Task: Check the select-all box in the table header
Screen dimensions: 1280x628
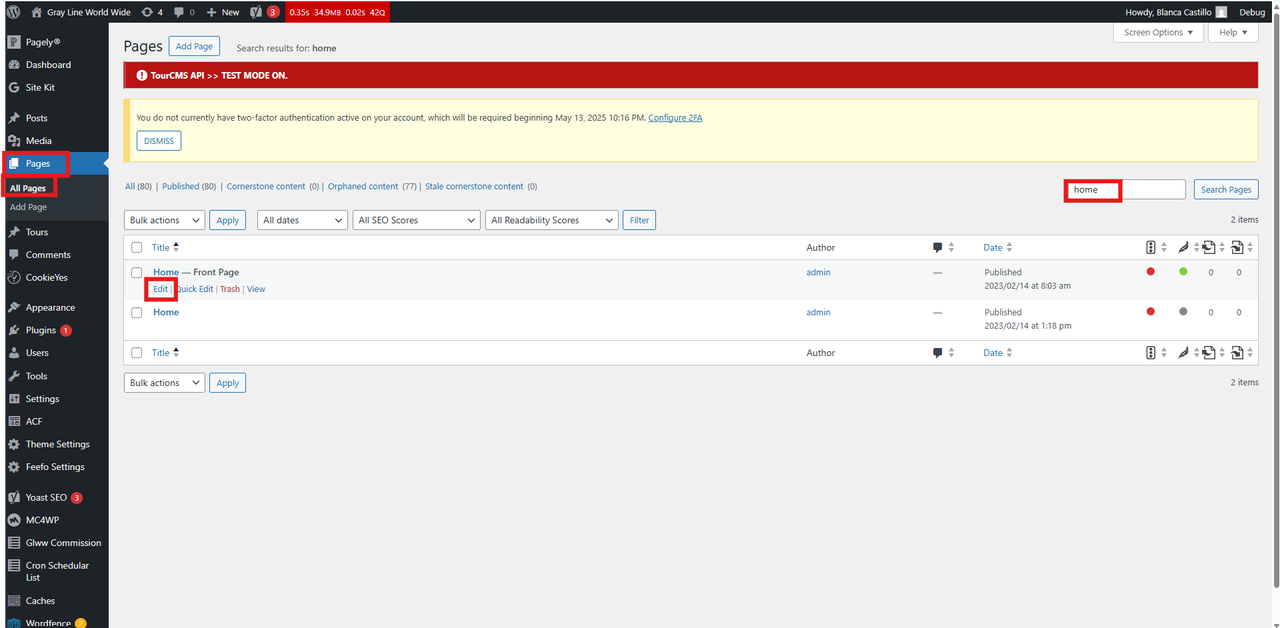Action: coord(137,248)
